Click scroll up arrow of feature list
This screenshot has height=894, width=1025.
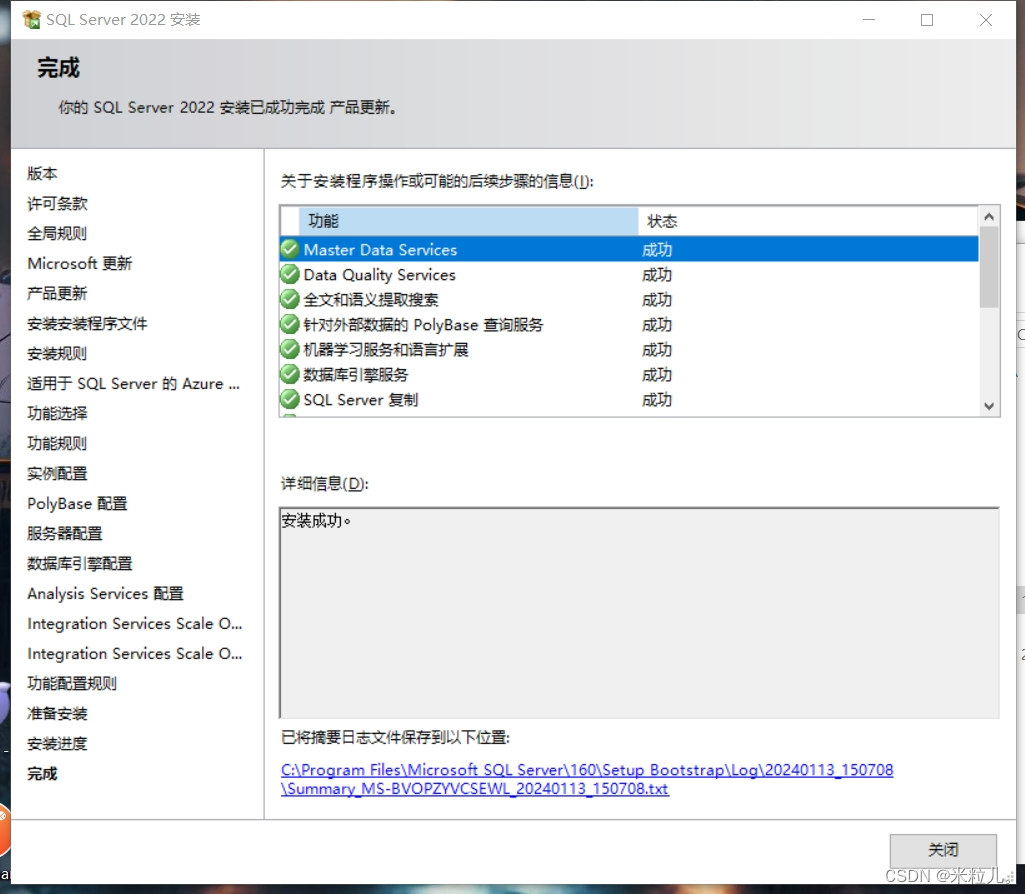(x=989, y=216)
